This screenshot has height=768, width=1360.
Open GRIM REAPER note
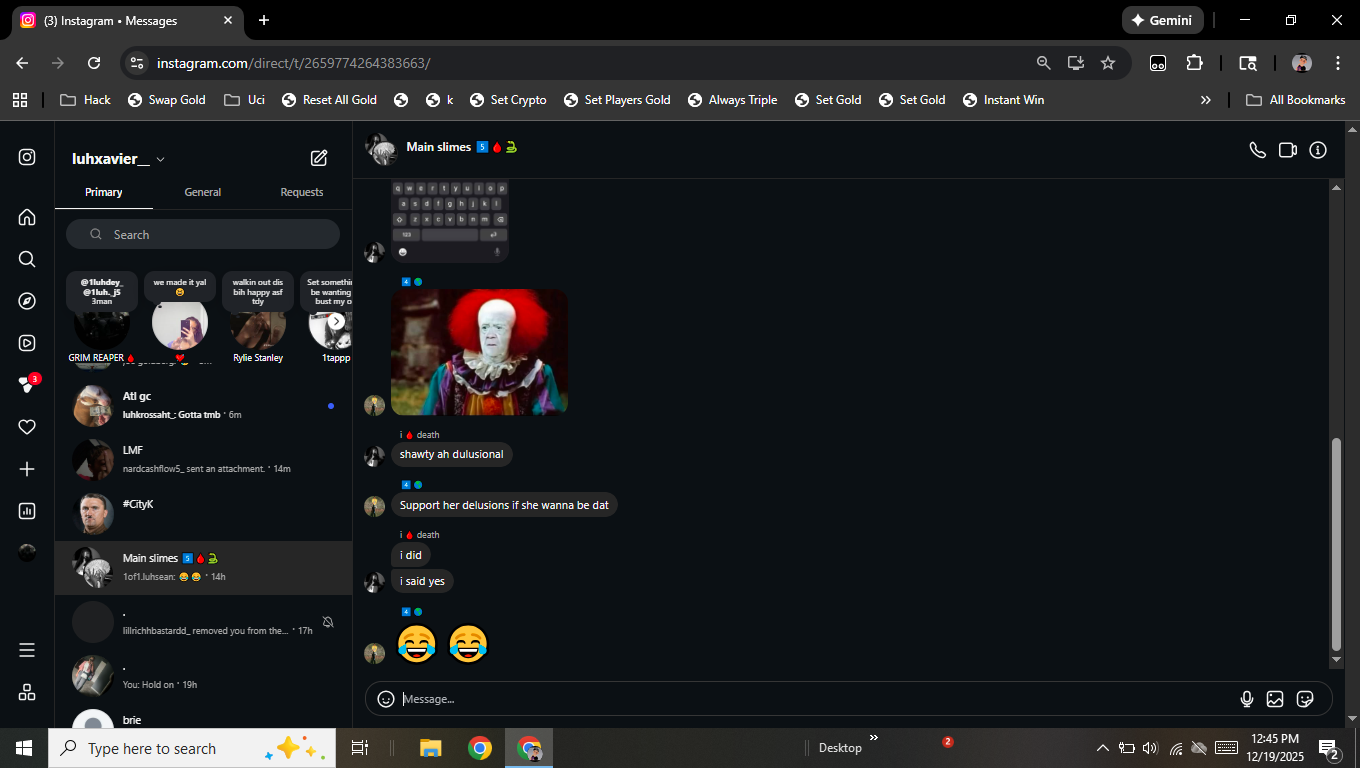tap(101, 318)
